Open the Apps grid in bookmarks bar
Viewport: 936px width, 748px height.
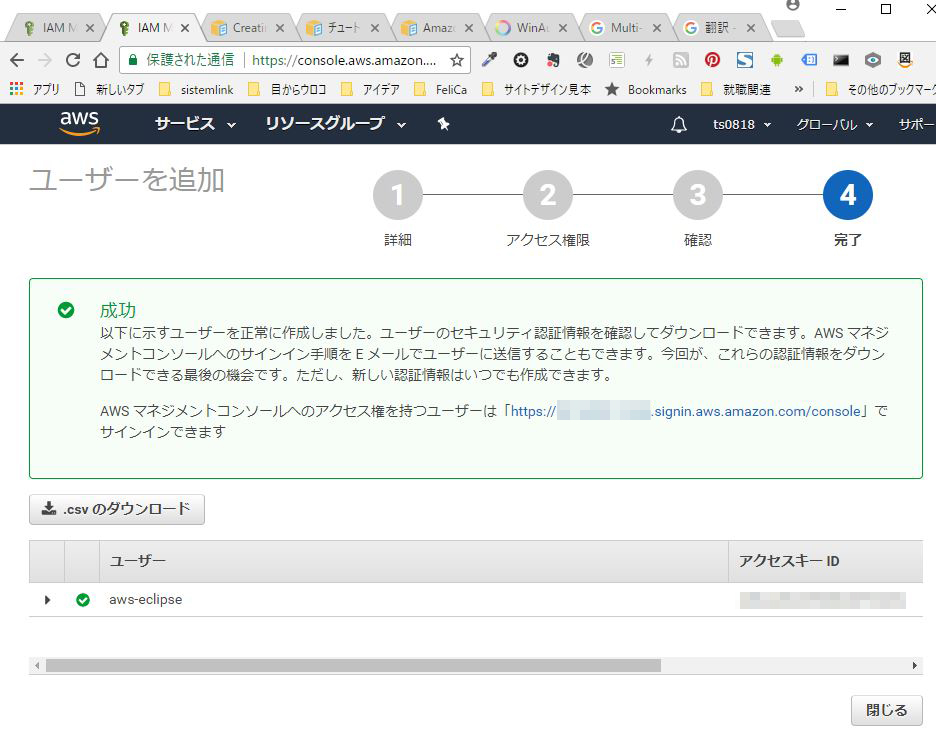17,89
